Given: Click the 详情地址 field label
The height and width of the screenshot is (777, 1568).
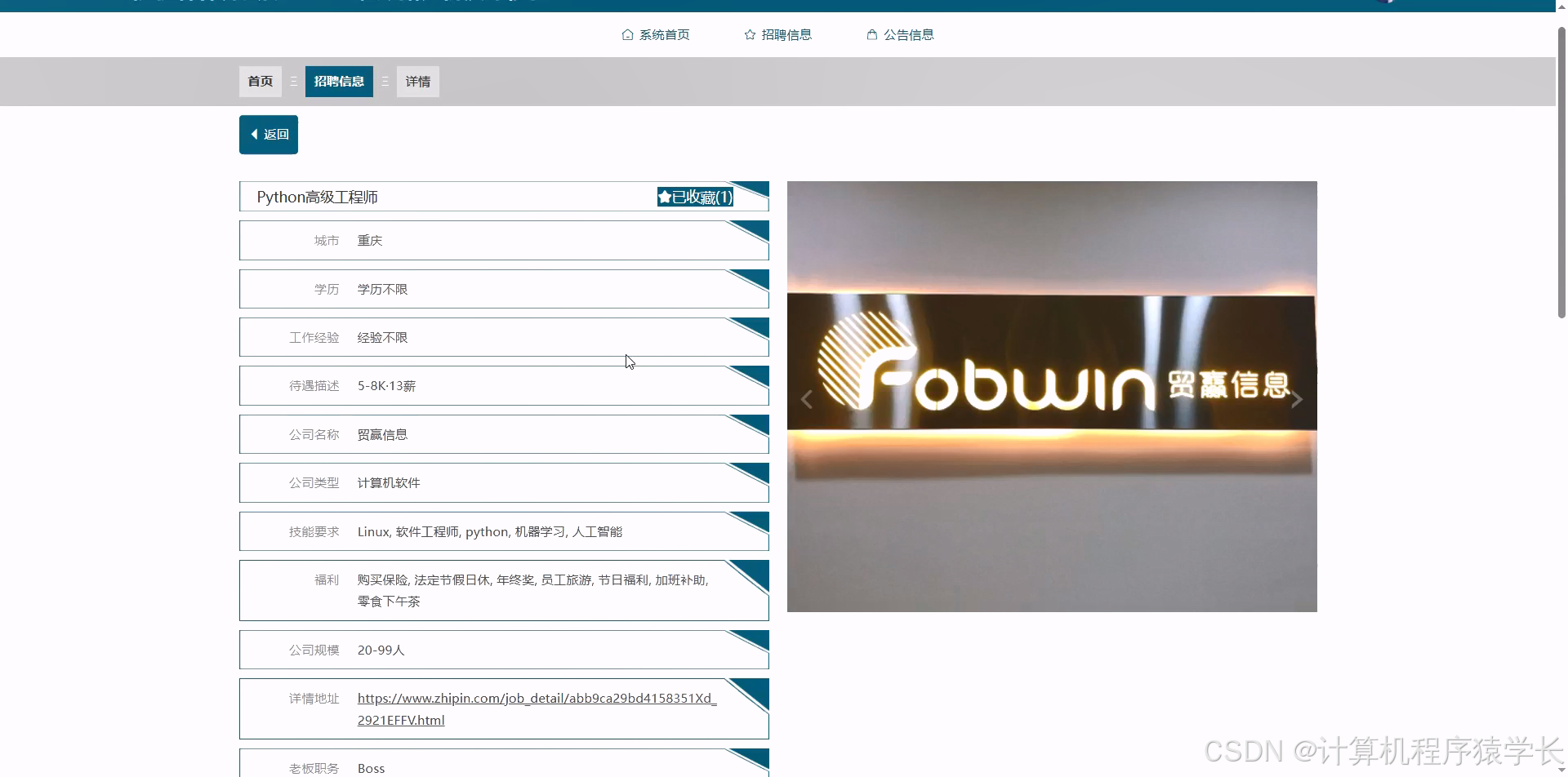Looking at the screenshot, I should pyautogui.click(x=314, y=699).
